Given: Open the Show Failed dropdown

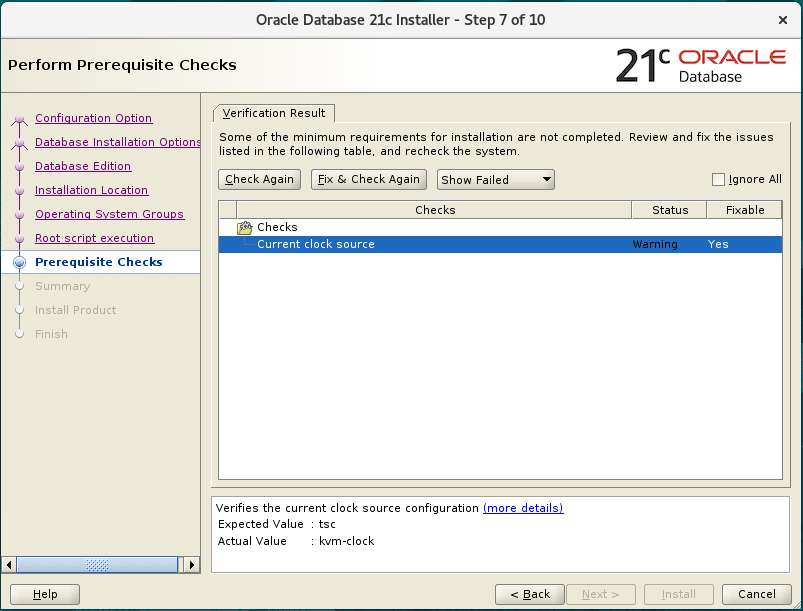Looking at the screenshot, I should pyautogui.click(x=495, y=180).
